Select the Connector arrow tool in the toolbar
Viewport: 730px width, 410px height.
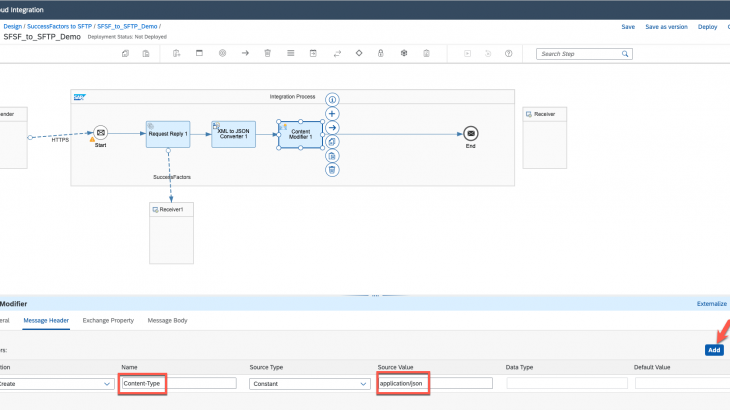(245, 53)
